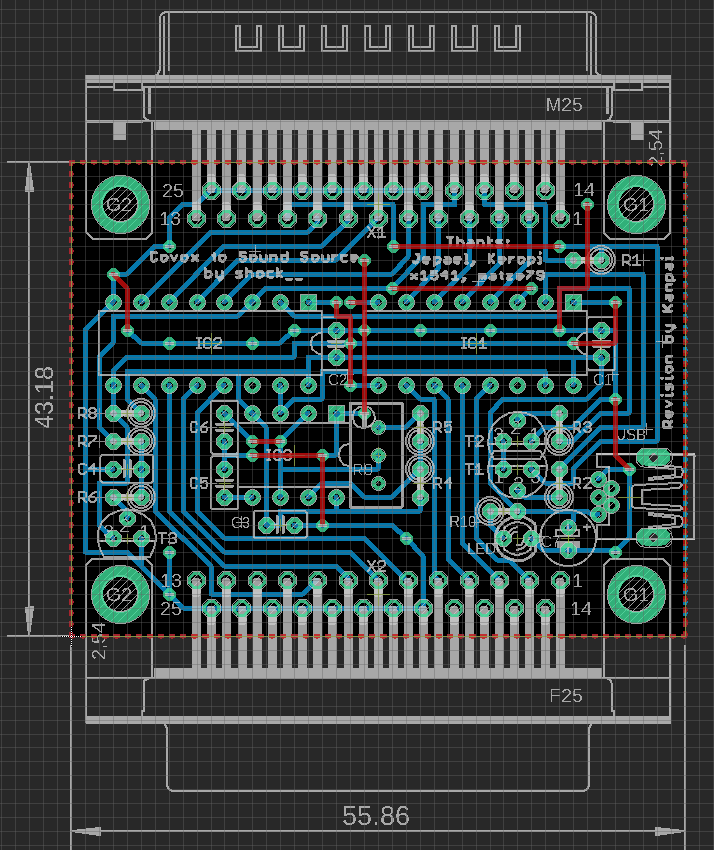Click the 43.18 height dimension
The image size is (714, 850).
(x=44, y=397)
